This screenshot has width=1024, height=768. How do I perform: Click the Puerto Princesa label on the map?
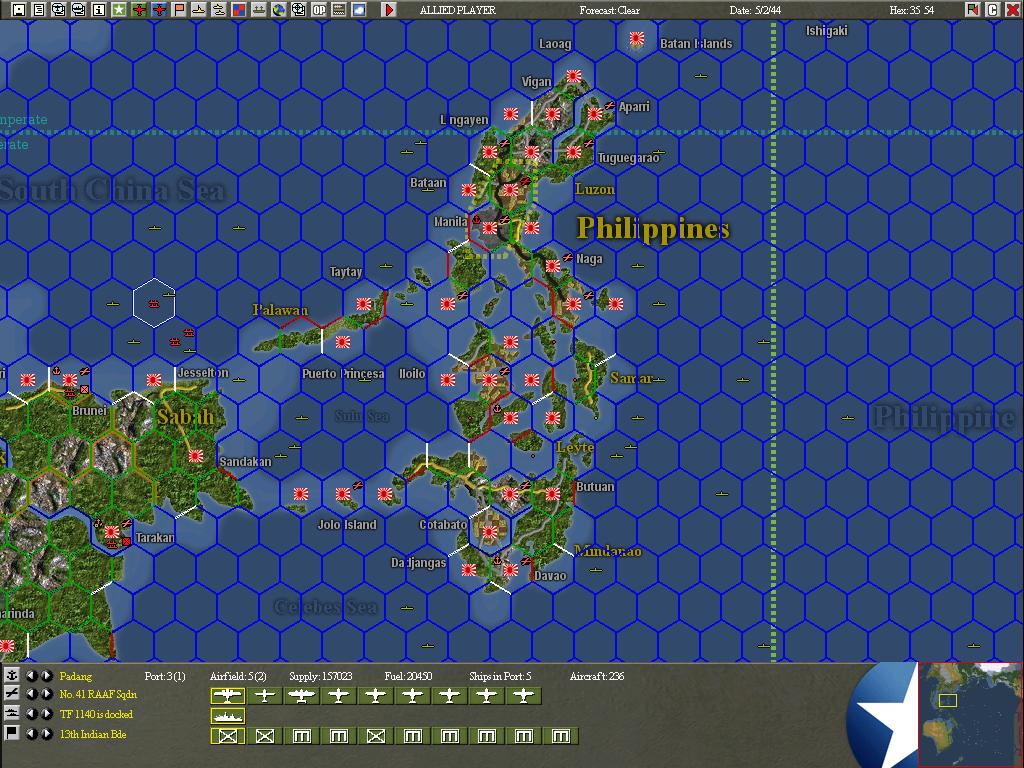(x=343, y=374)
